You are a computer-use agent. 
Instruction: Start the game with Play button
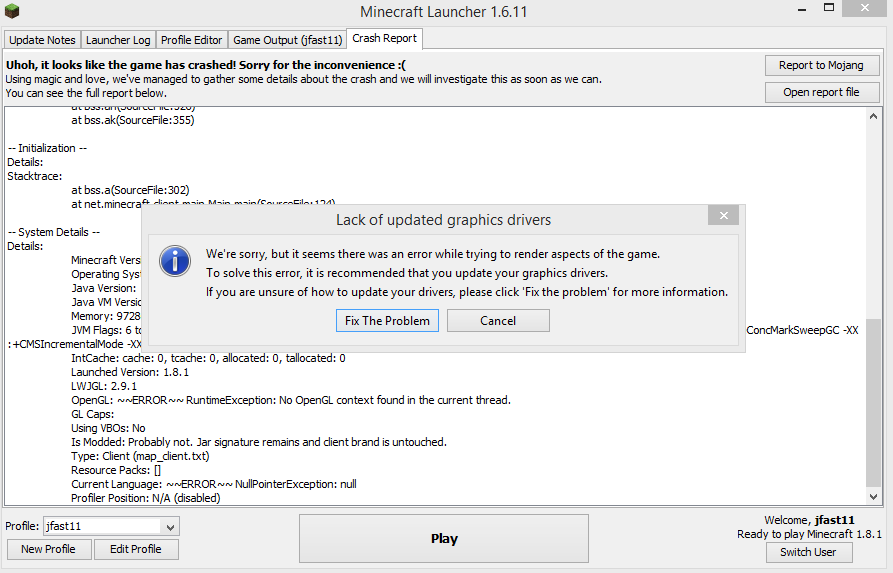(444, 539)
